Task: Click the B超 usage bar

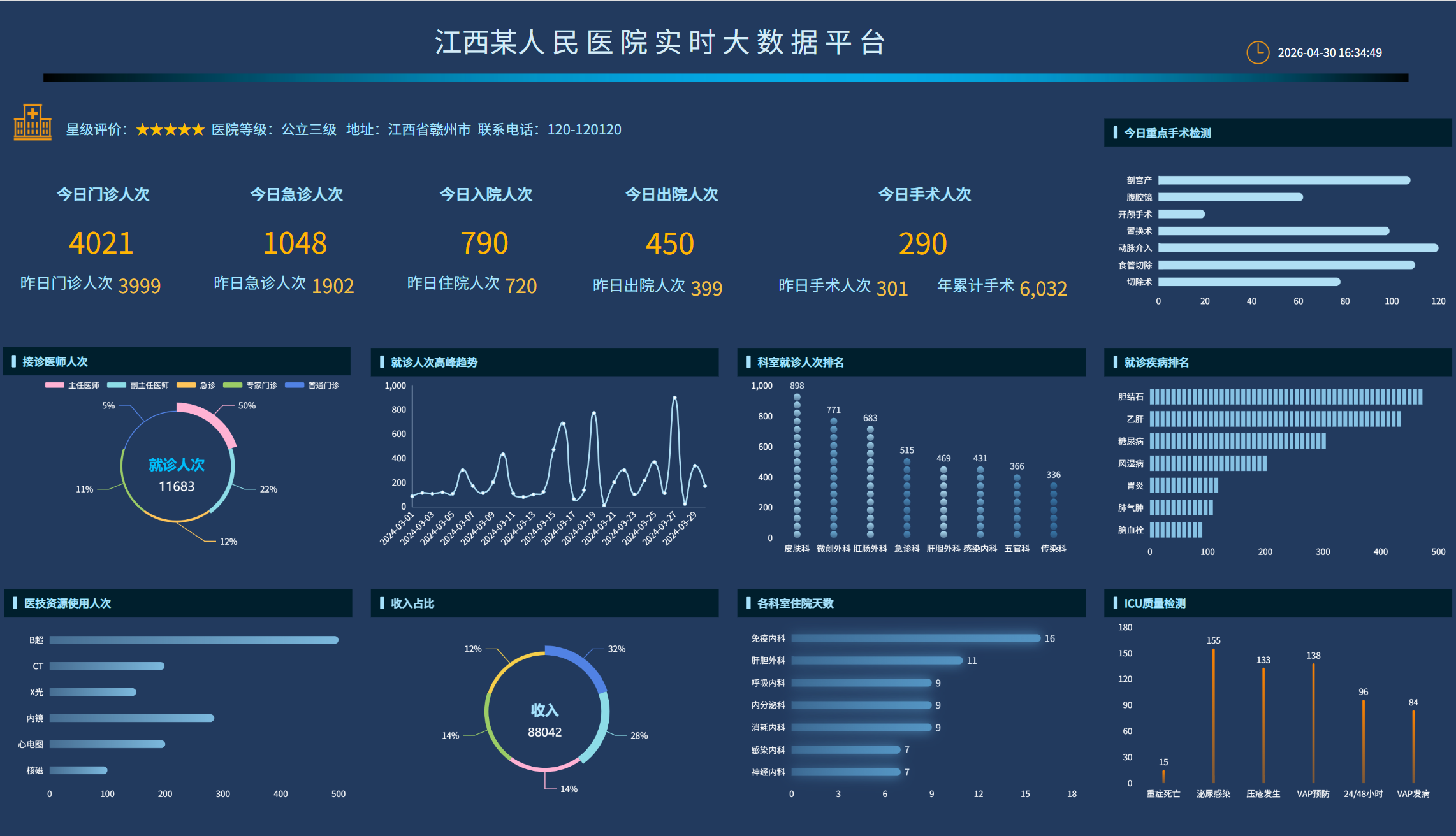Action: [x=194, y=640]
